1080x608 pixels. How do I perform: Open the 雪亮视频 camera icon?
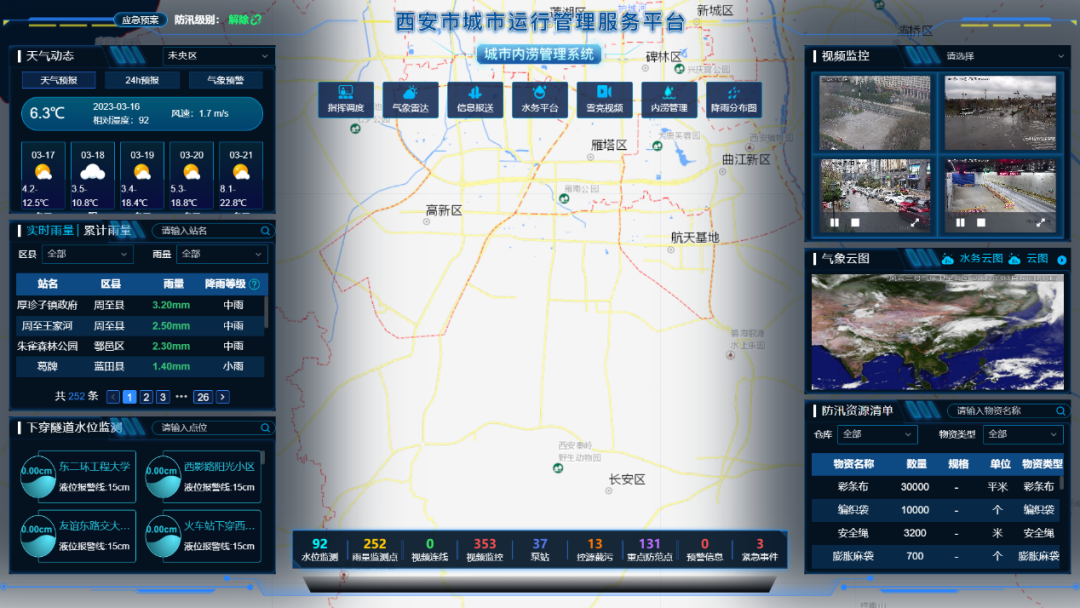pyautogui.click(x=605, y=99)
